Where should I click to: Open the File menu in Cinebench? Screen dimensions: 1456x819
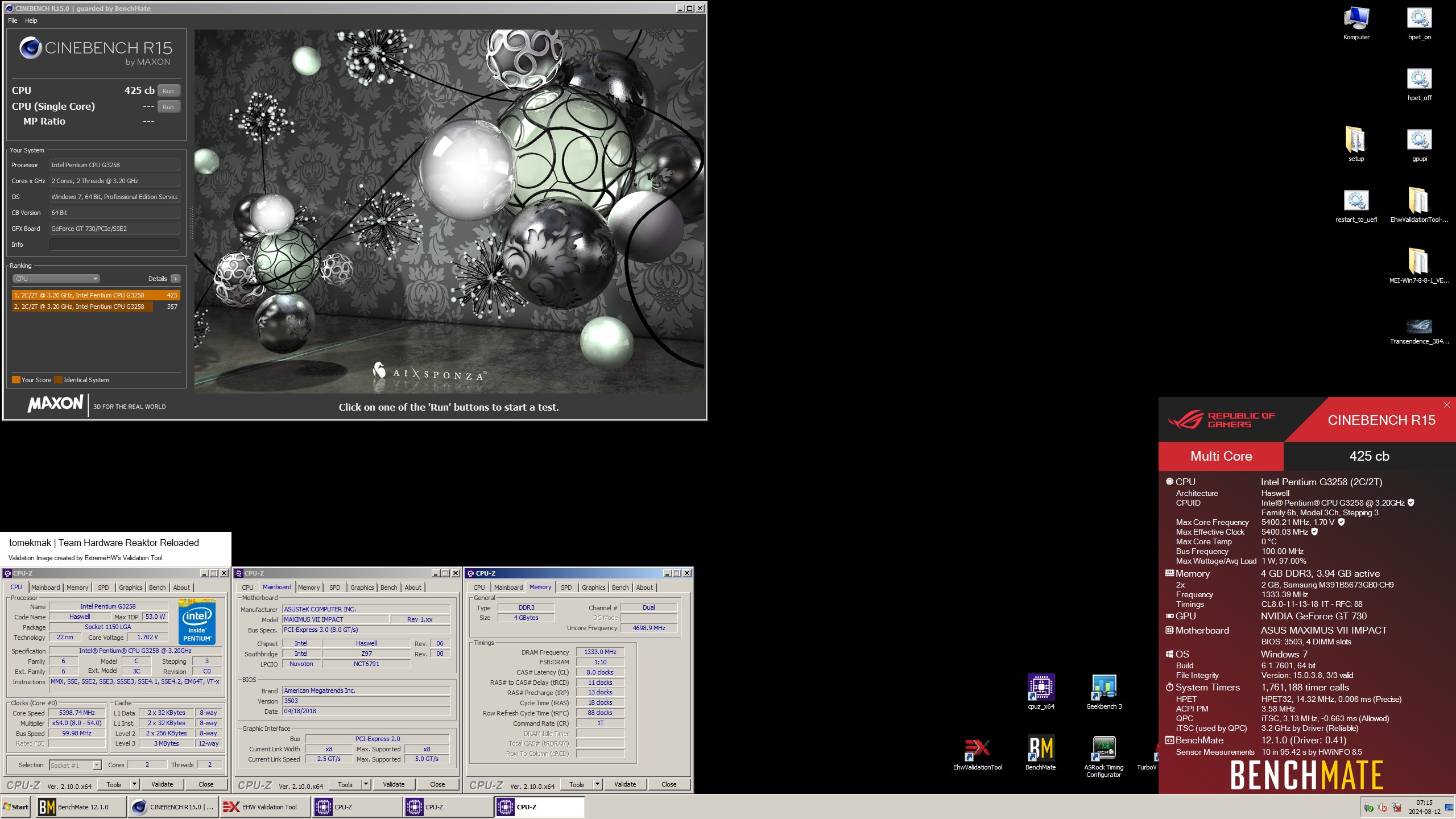pyautogui.click(x=13, y=20)
